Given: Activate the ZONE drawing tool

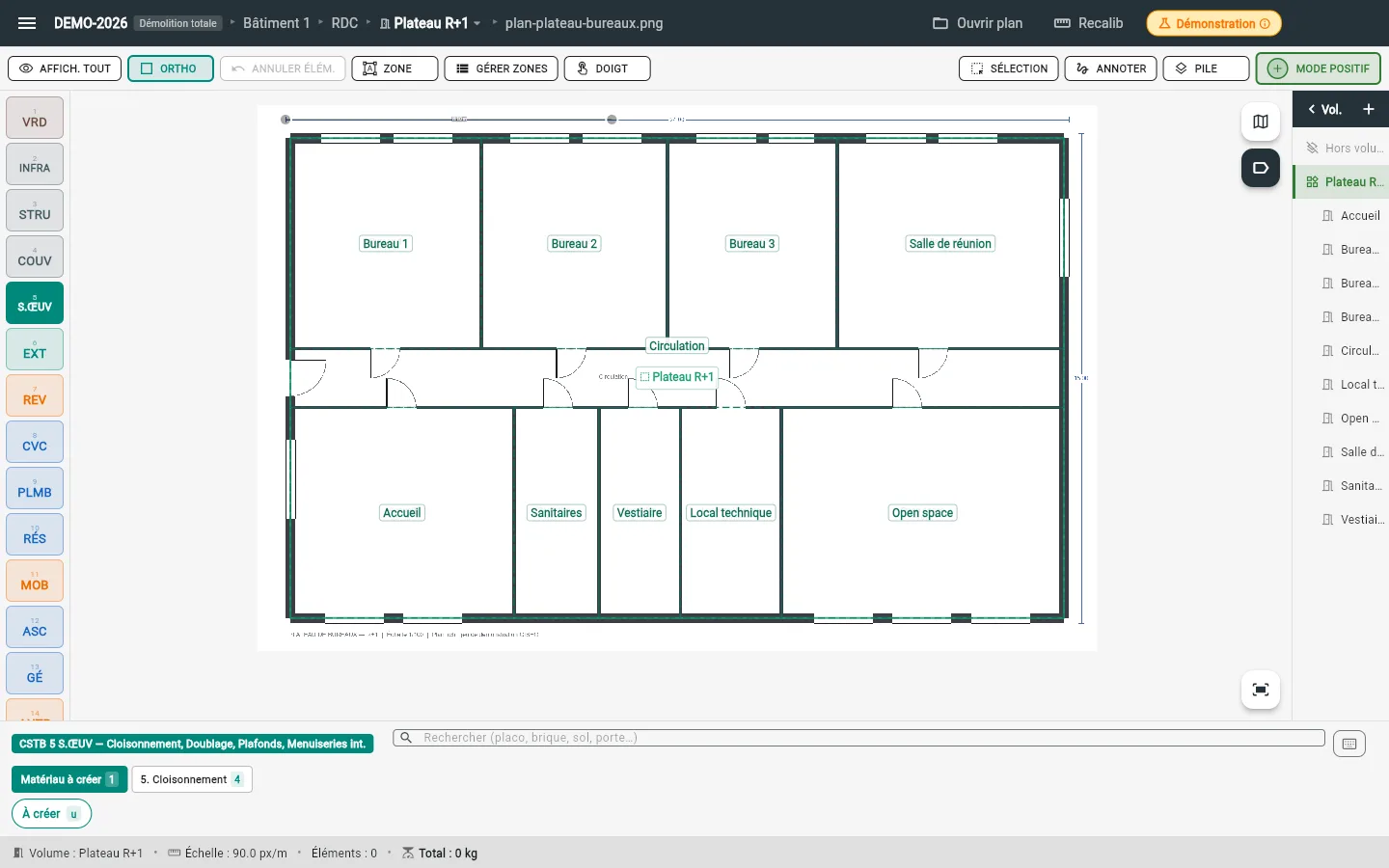Looking at the screenshot, I should coord(395,68).
